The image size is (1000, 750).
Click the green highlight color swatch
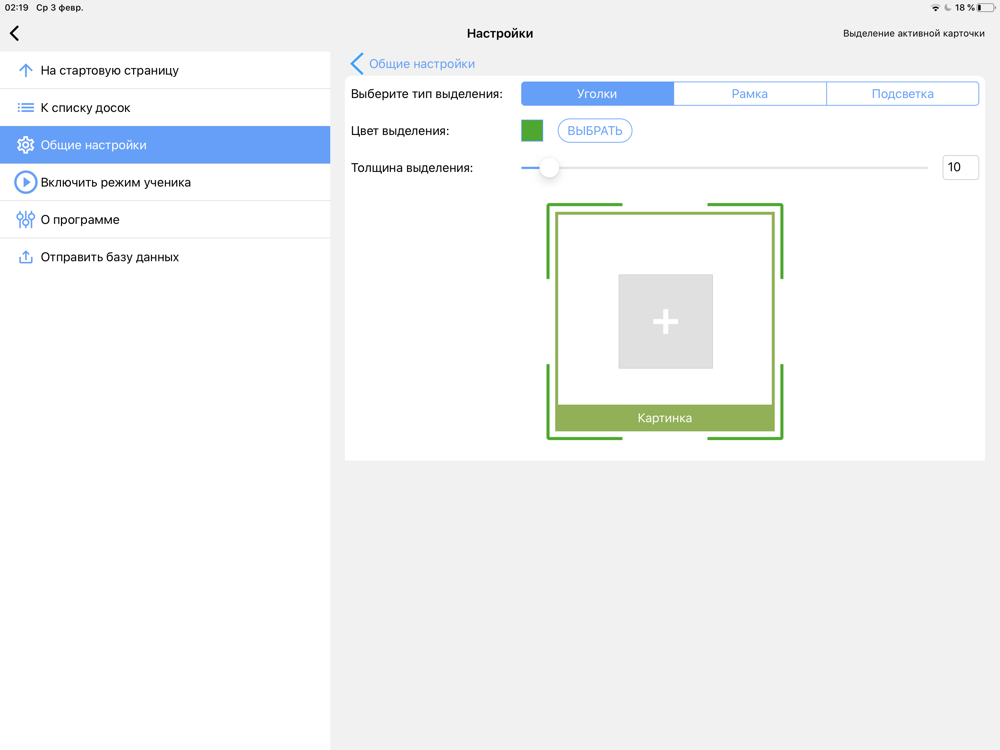[532, 131]
